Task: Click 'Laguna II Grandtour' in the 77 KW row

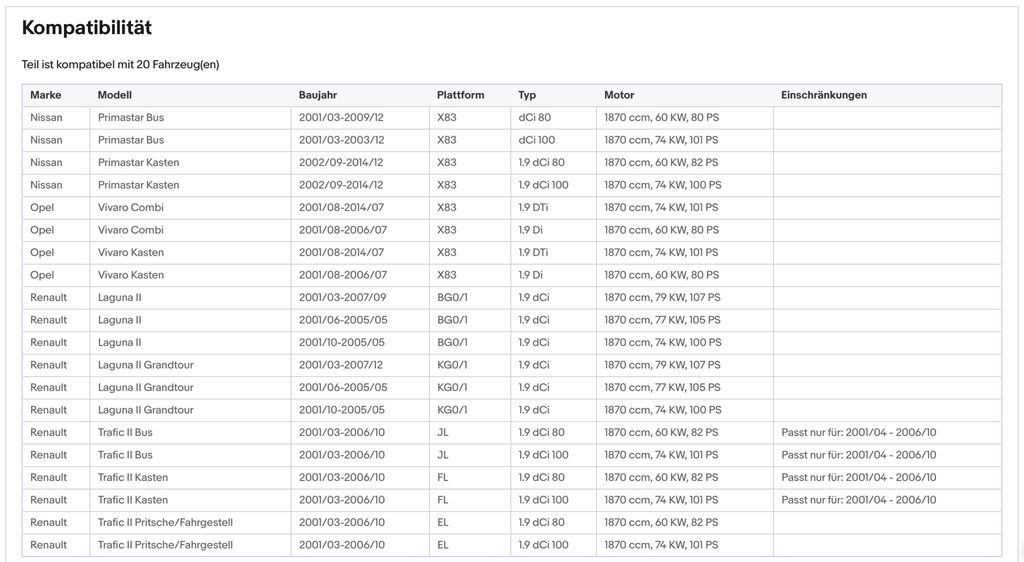Action: 146,388
